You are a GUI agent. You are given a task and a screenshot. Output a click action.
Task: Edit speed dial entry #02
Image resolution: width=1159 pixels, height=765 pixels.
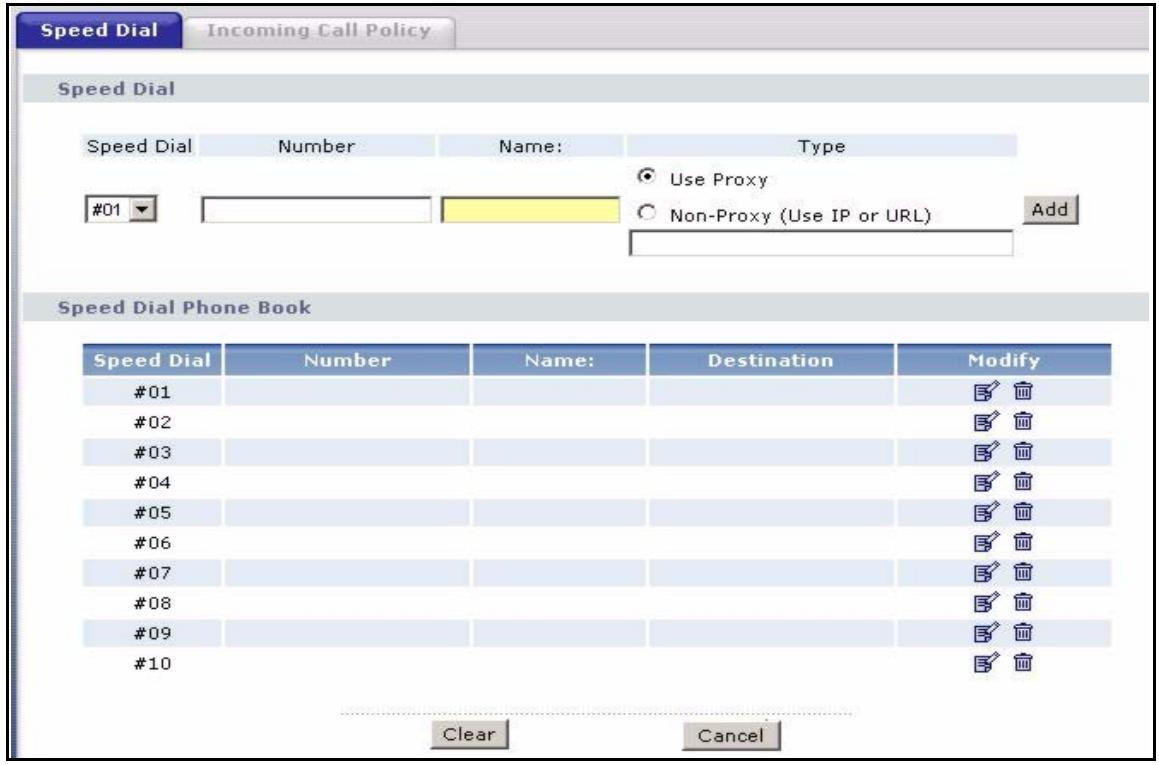[x=986, y=421]
